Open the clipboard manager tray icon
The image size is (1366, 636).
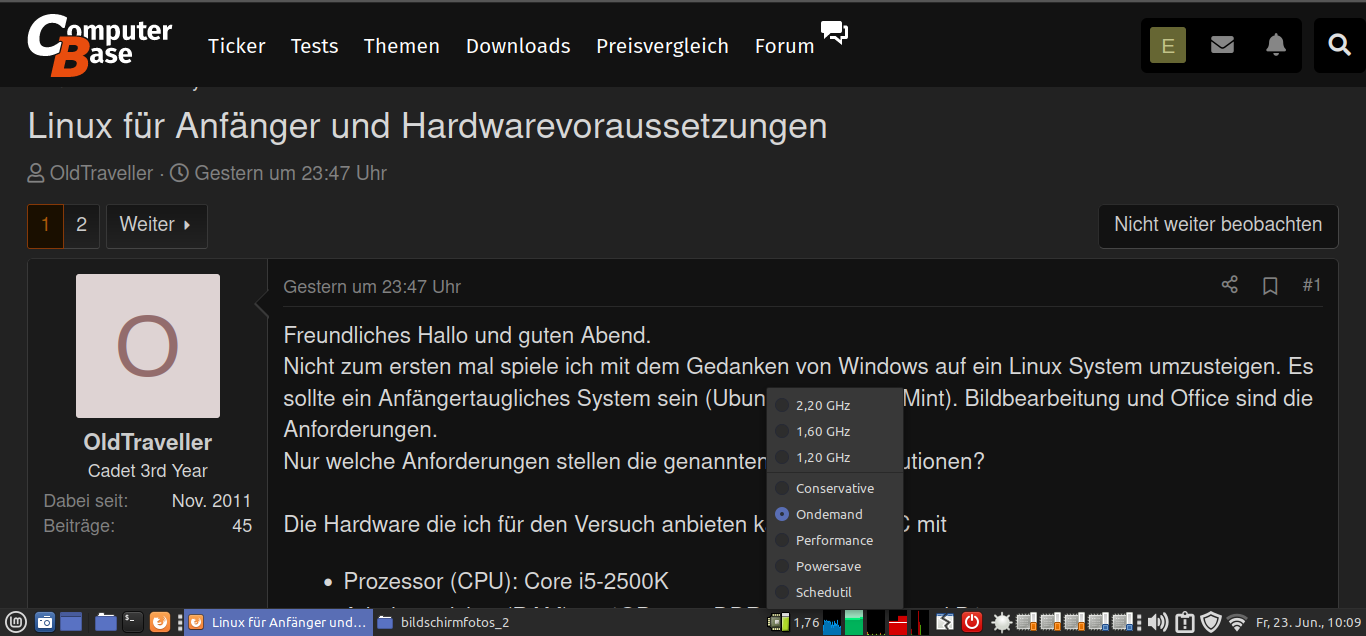[x=1185, y=622]
